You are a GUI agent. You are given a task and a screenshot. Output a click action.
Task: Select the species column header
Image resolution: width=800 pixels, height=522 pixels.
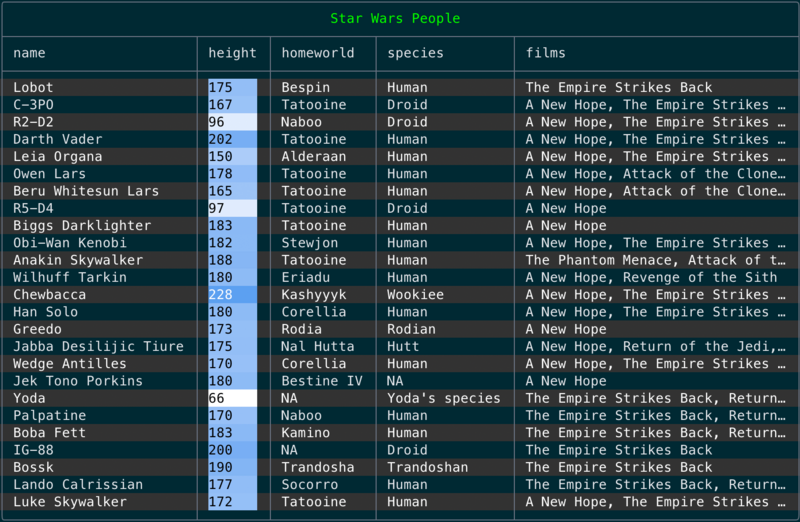tap(415, 53)
